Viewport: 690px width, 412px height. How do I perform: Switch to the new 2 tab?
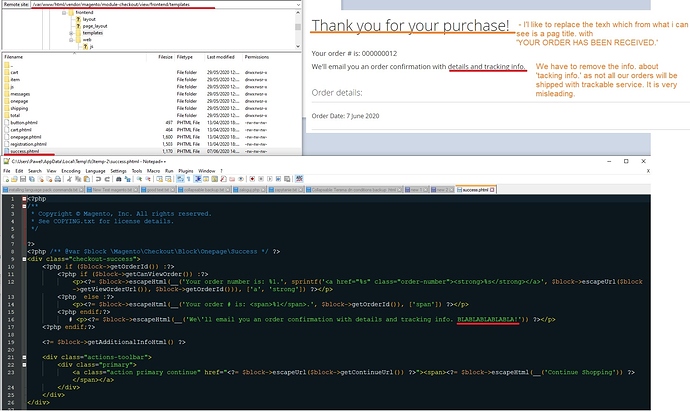pos(442,190)
